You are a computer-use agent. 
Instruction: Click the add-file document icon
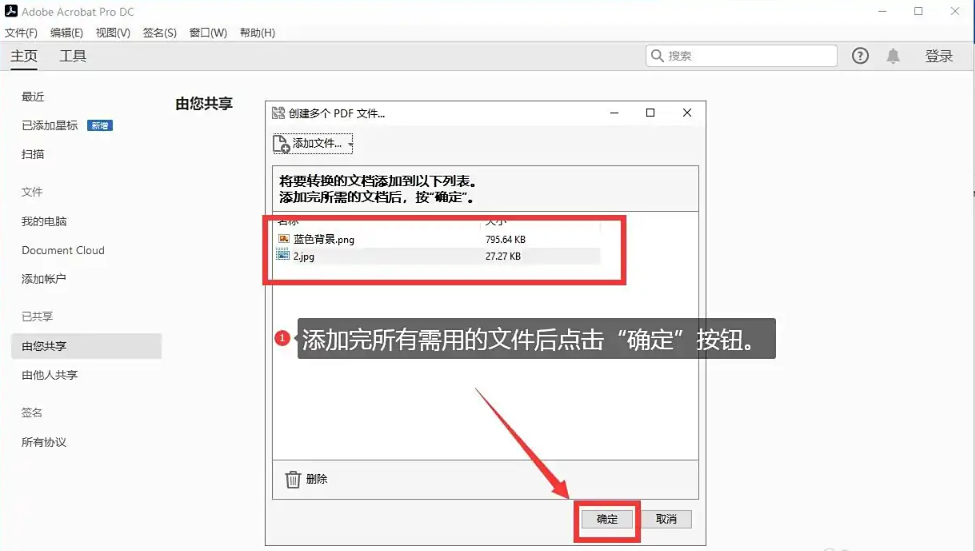click(281, 144)
